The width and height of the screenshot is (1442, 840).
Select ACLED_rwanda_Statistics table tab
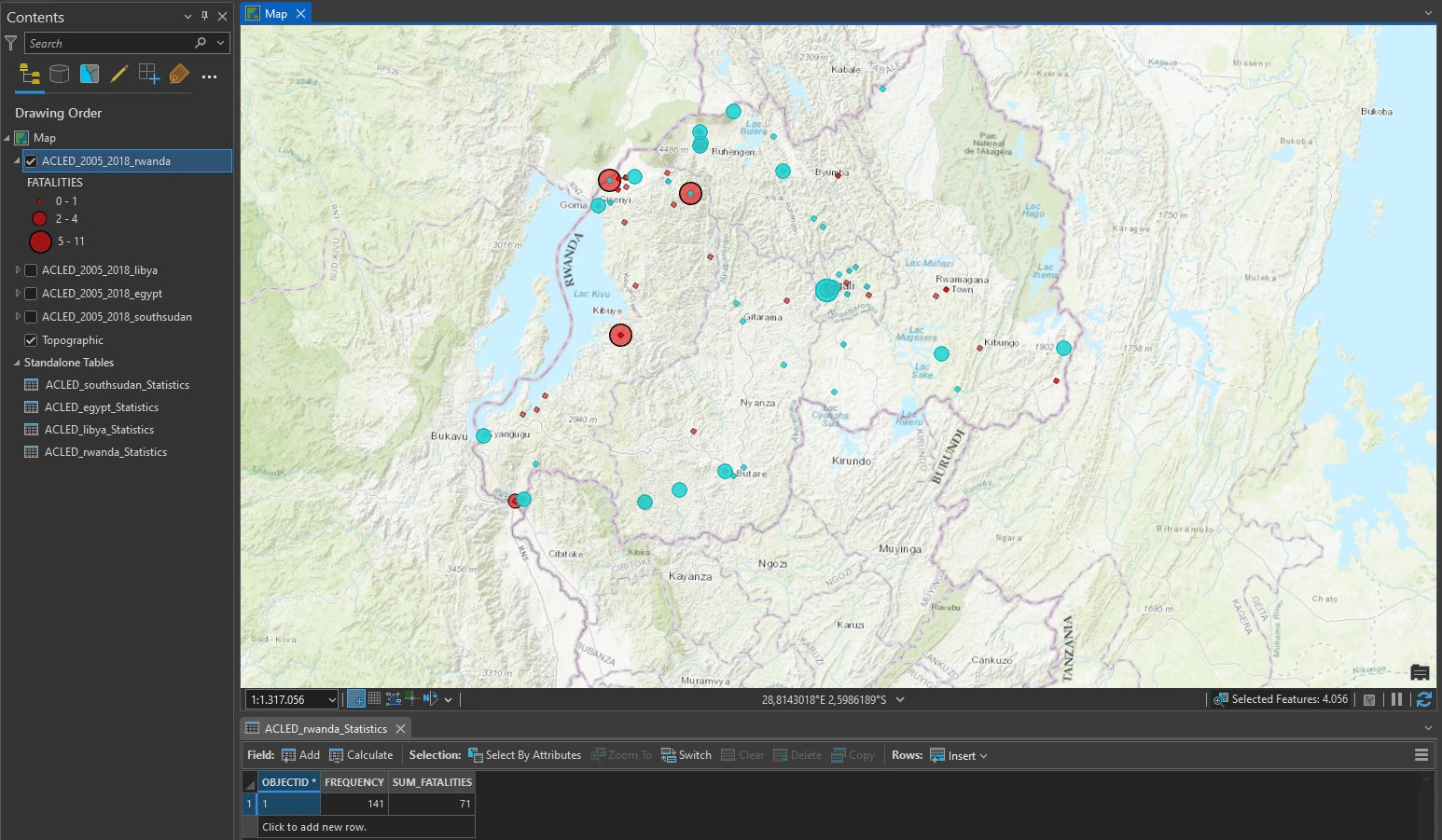pos(326,729)
